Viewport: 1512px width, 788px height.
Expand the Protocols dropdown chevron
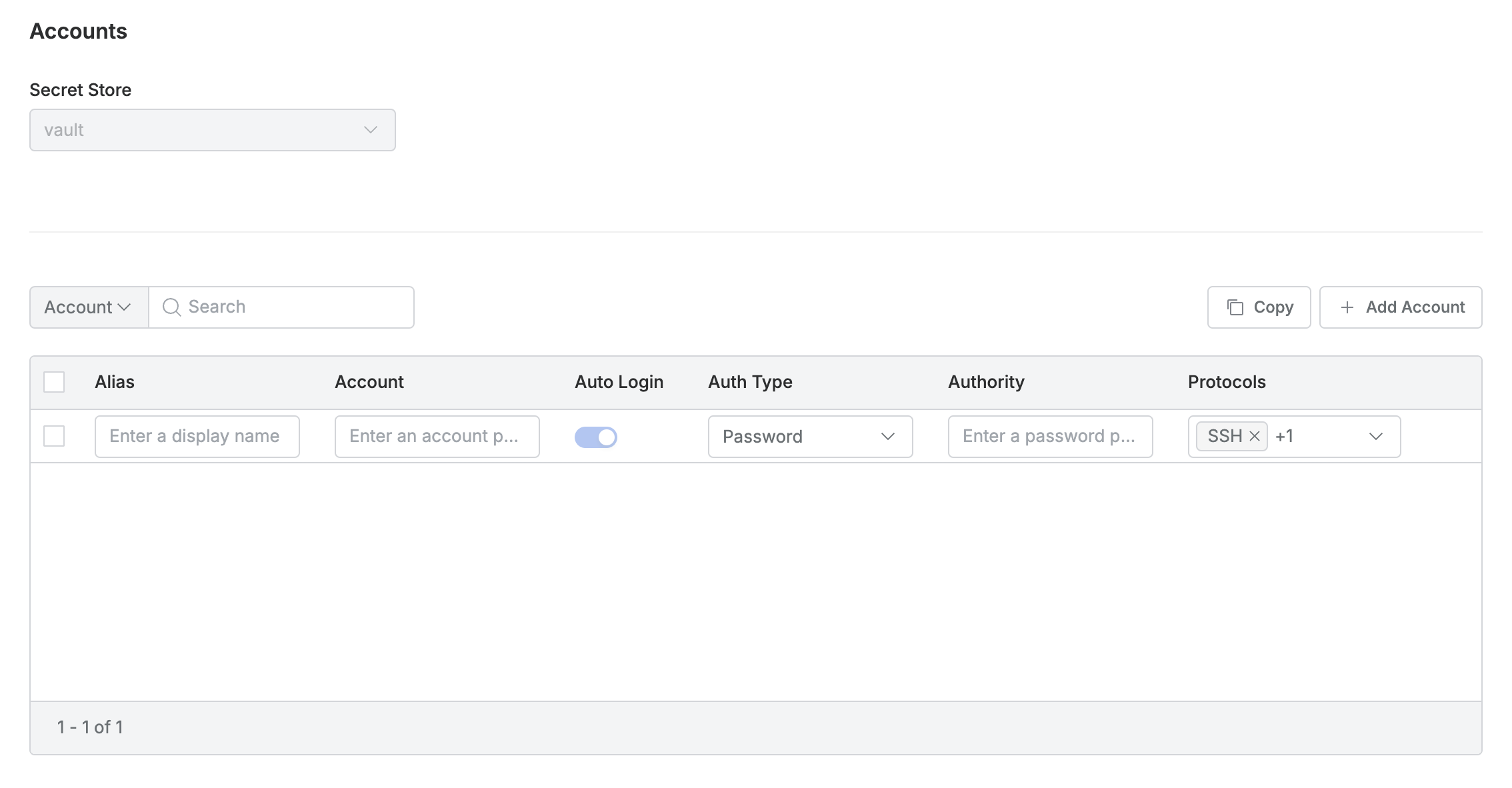pyautogui.click(x=1375, y=437)
